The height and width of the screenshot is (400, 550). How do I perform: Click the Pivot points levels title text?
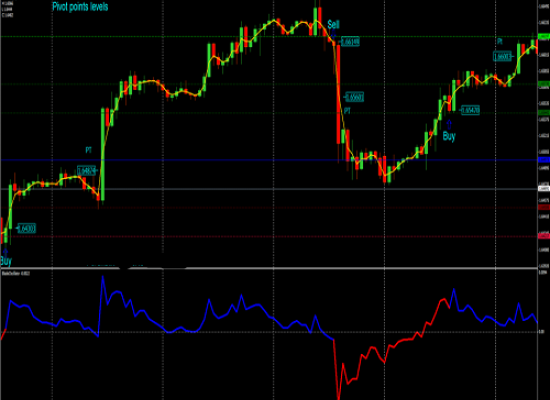[80, 7]
